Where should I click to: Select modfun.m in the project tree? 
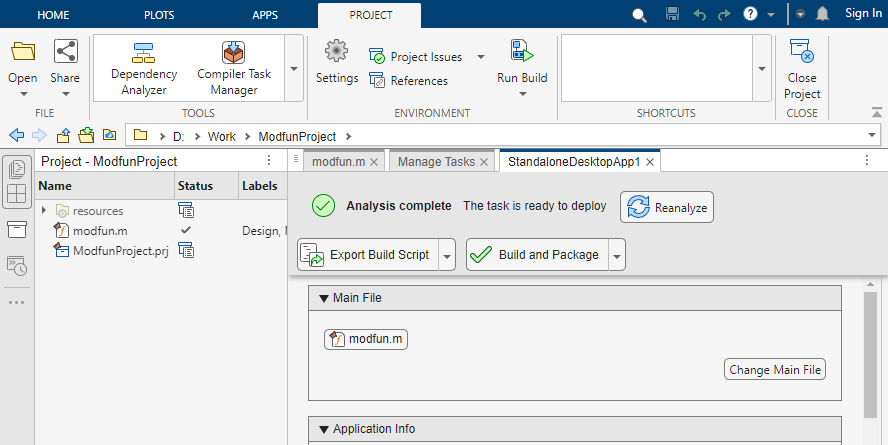tap(100, 231)
